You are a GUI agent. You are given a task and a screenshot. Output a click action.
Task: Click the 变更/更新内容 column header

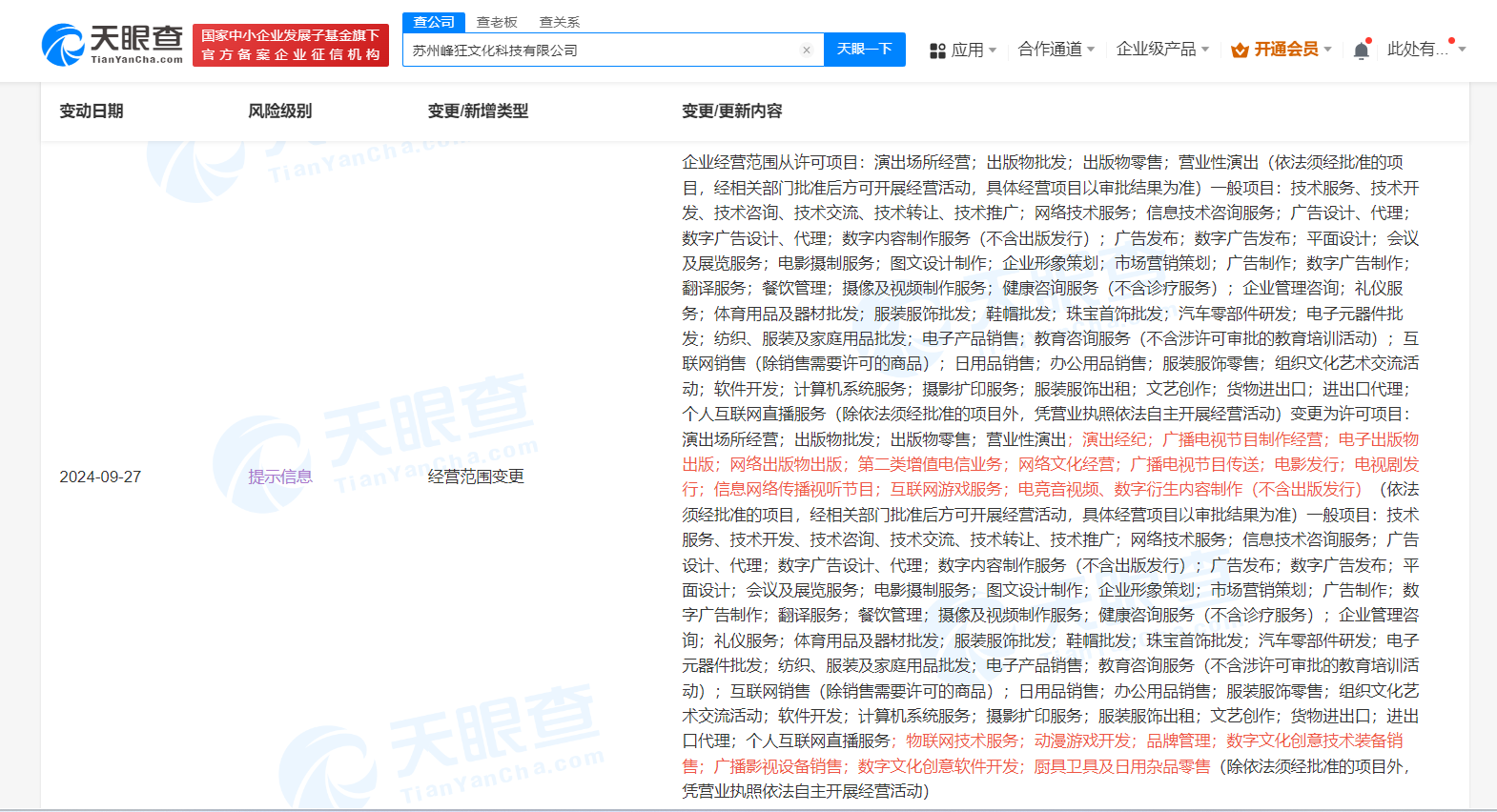coord(732,112)
